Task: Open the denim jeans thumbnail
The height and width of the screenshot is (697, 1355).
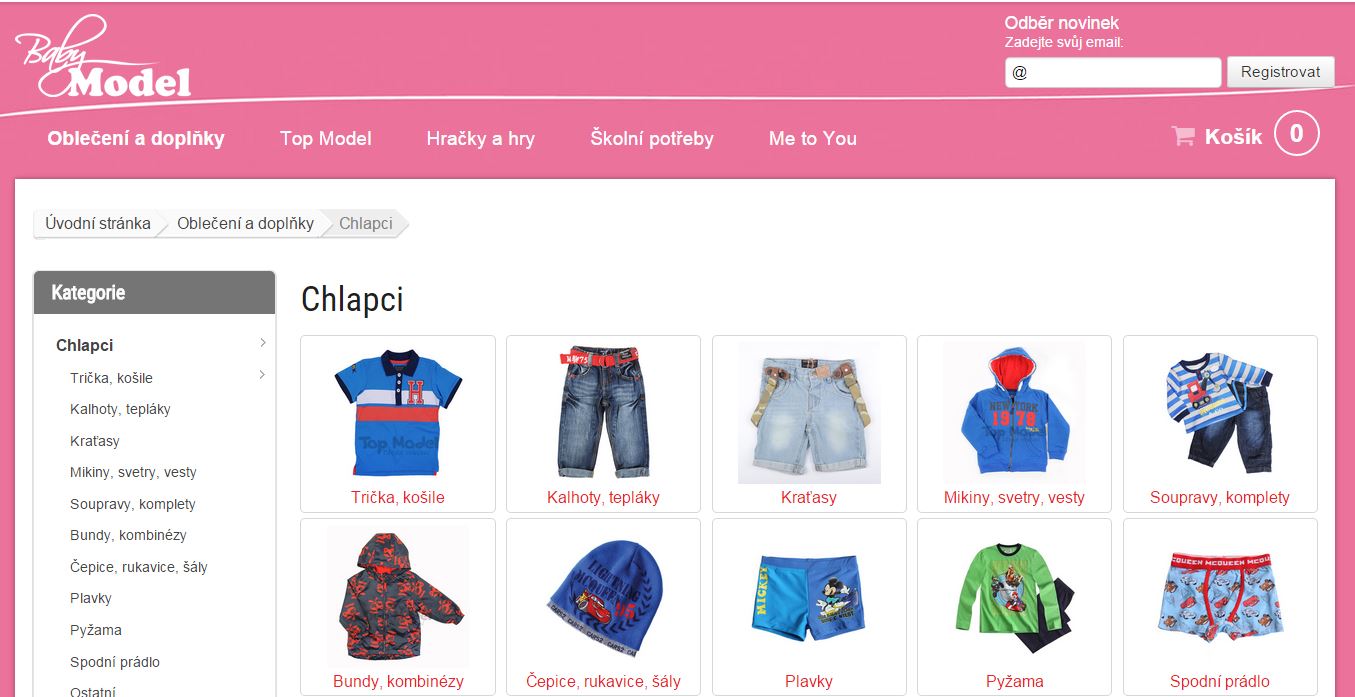Action: (x=603, y=412)
